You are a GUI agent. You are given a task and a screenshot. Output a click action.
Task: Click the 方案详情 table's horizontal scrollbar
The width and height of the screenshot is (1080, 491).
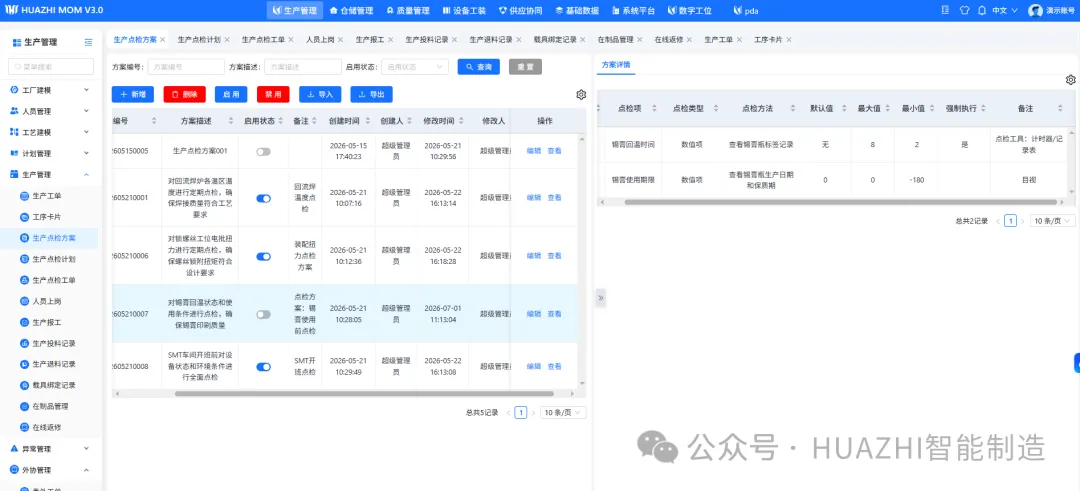[840, 202]
